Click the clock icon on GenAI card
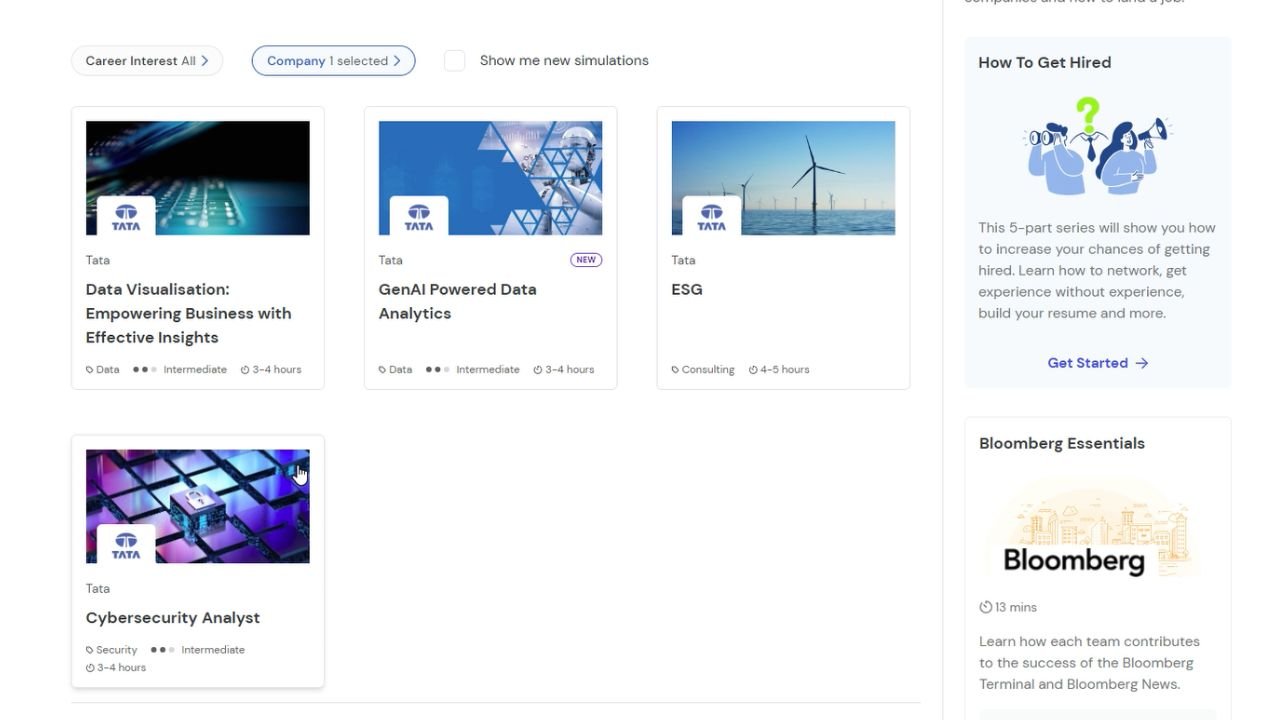Screen dimensions: 1280x720 pos(538,370)
